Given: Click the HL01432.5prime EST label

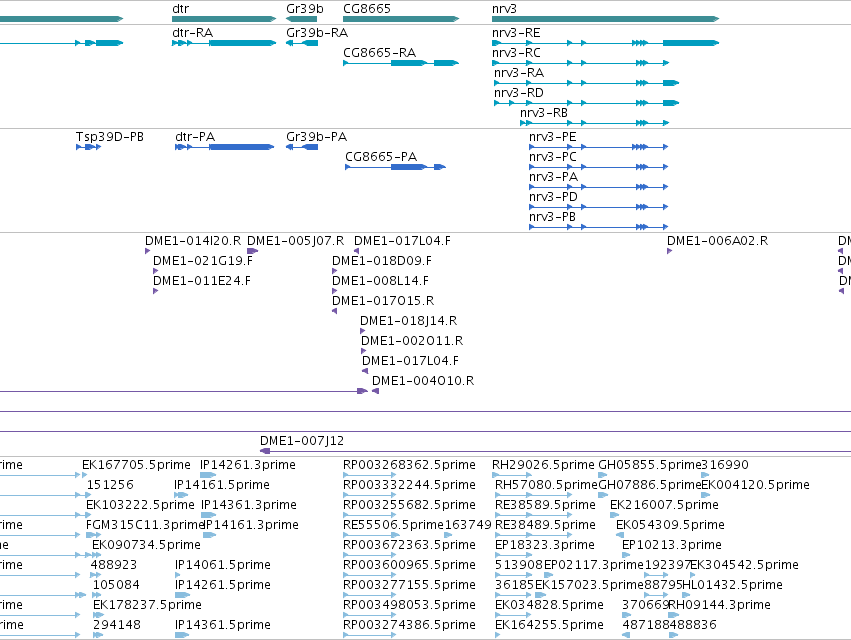Looking at the screenshot, I should point(732,585).
